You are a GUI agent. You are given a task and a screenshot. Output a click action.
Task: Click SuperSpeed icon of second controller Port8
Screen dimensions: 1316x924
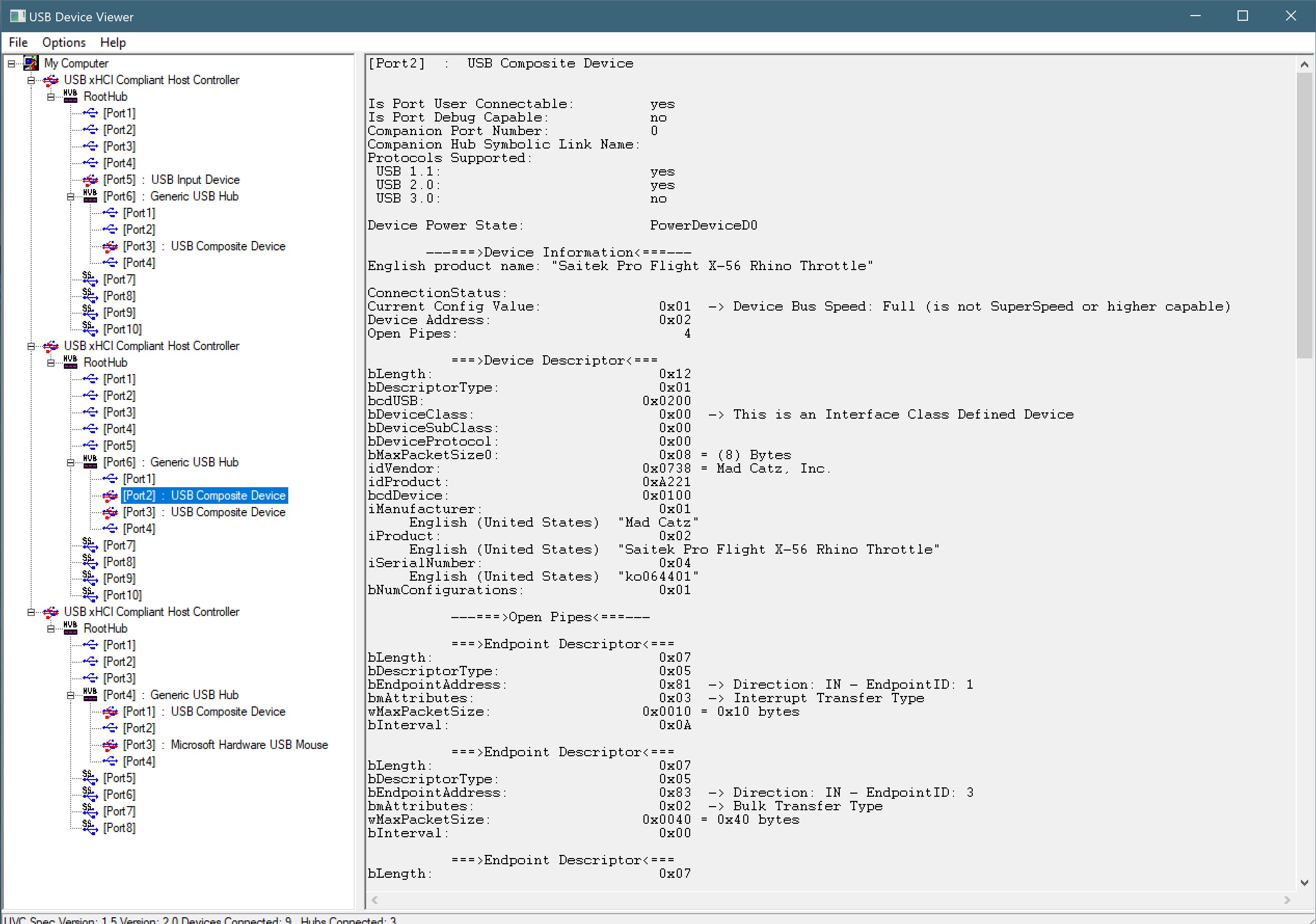point(90,562)
